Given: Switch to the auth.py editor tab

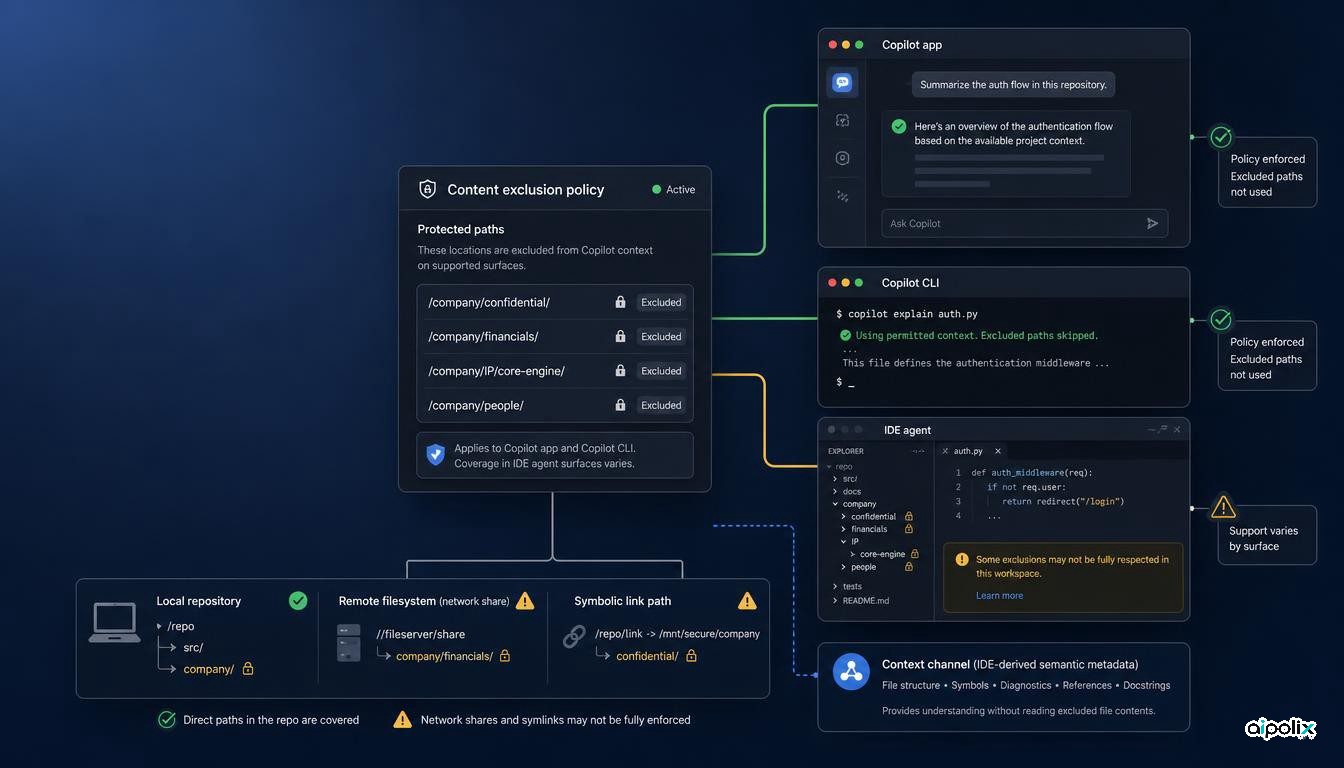Looking at the screenshot, I should click(968, 451).
